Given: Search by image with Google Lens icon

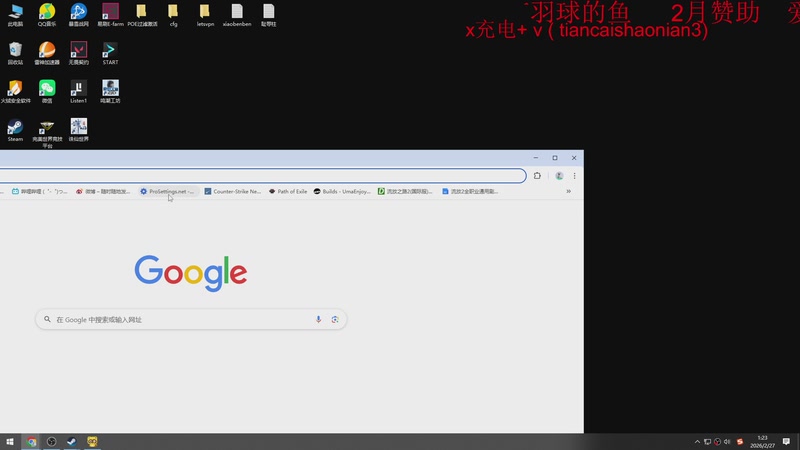Looking at the screenshot, I should (x=335, y=319).
